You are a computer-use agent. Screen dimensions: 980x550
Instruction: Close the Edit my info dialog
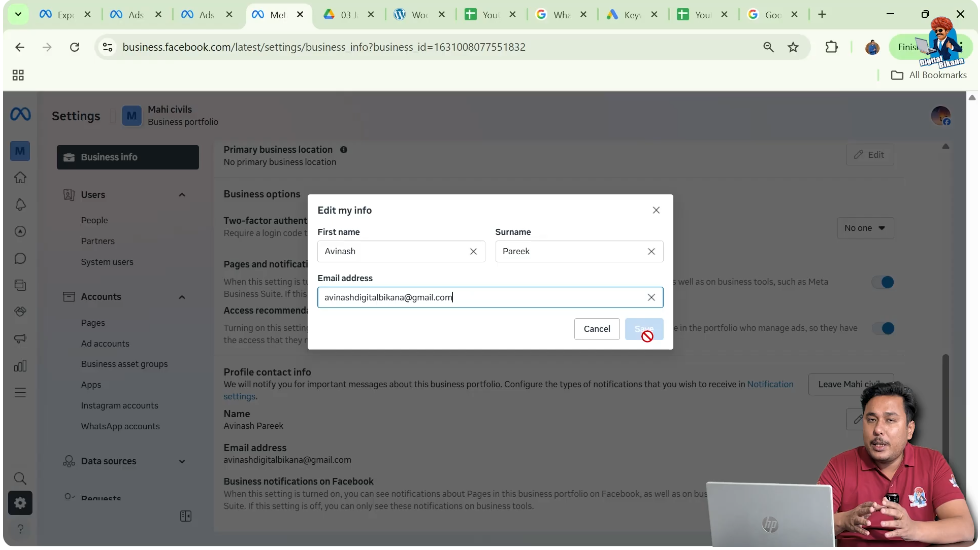click(x=656, y=210)
